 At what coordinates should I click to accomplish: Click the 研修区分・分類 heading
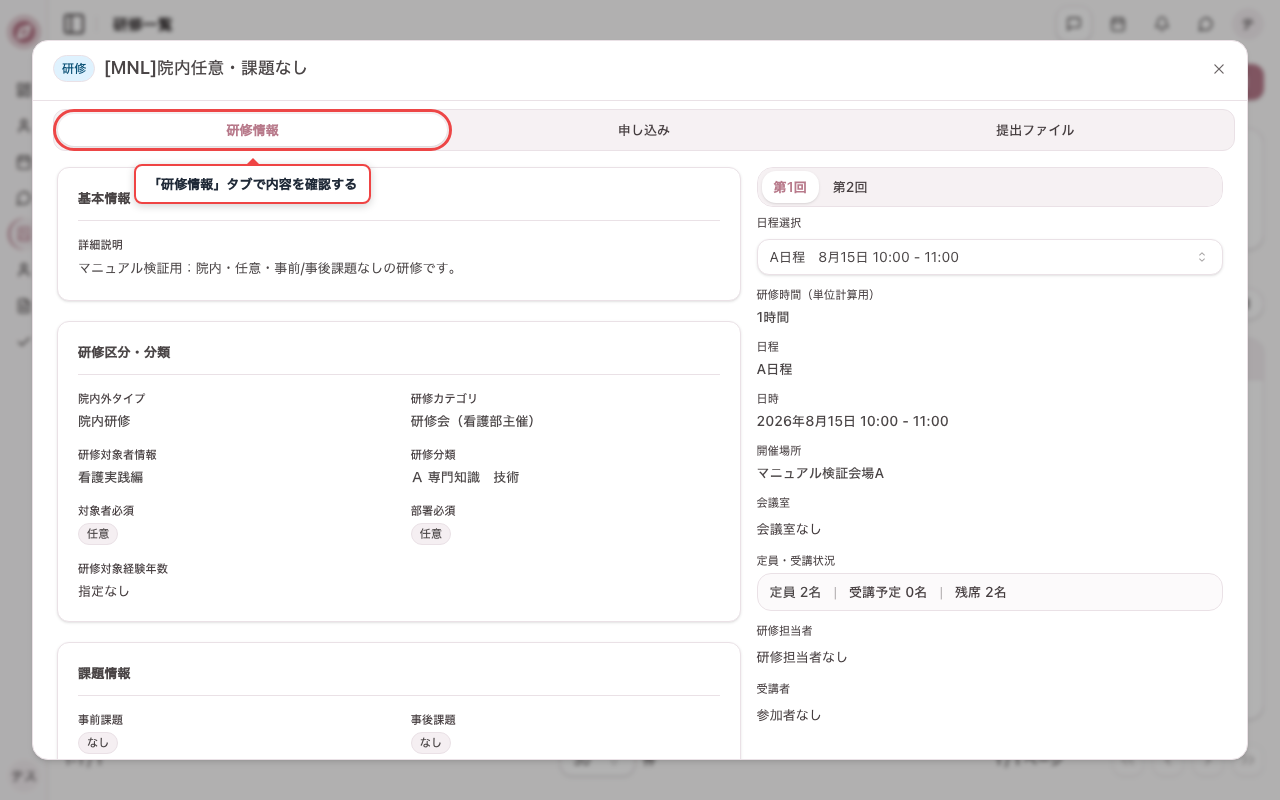tap(124, 352)
